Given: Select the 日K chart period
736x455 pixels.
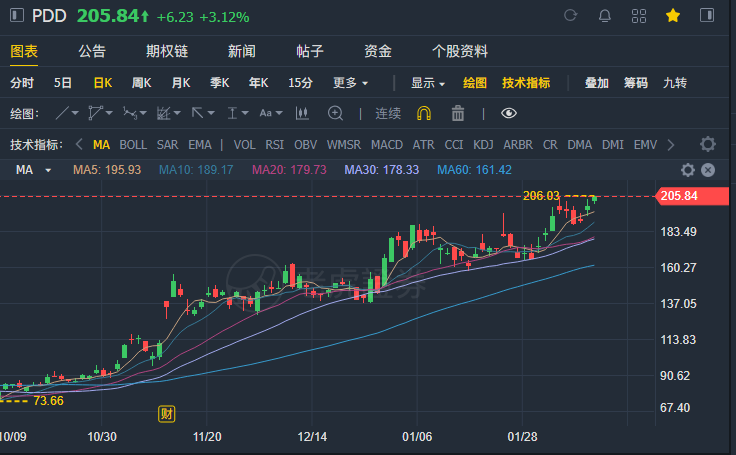Looking at the screenshot, I should point(103,83).
